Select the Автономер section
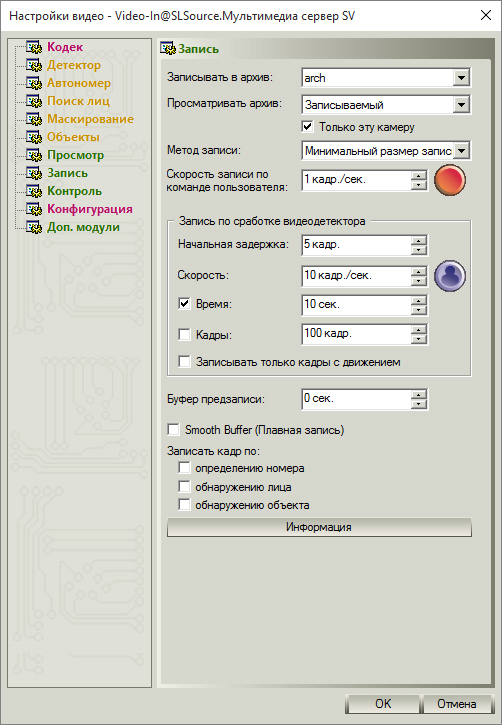The height and width of the screenshot is (725, 502). click(79, 83)
